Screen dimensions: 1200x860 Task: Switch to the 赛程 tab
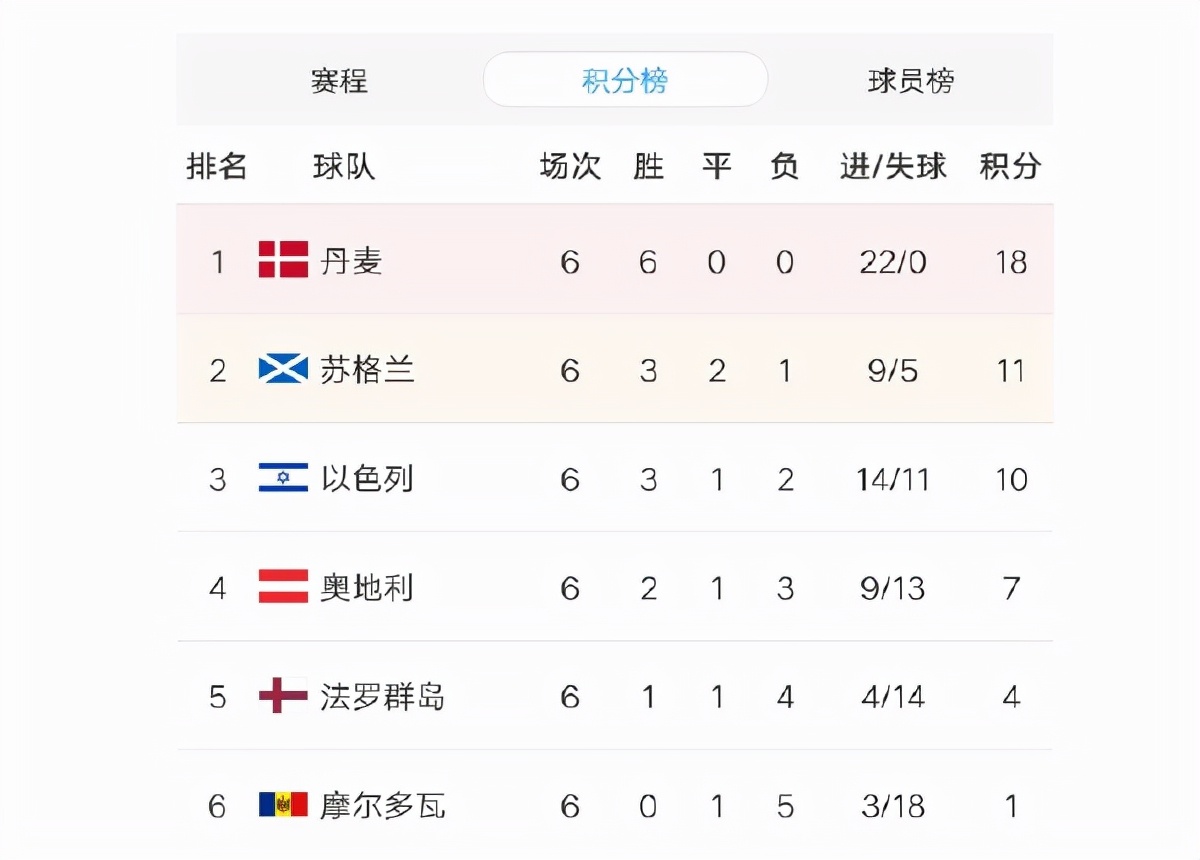pos(339,81)
